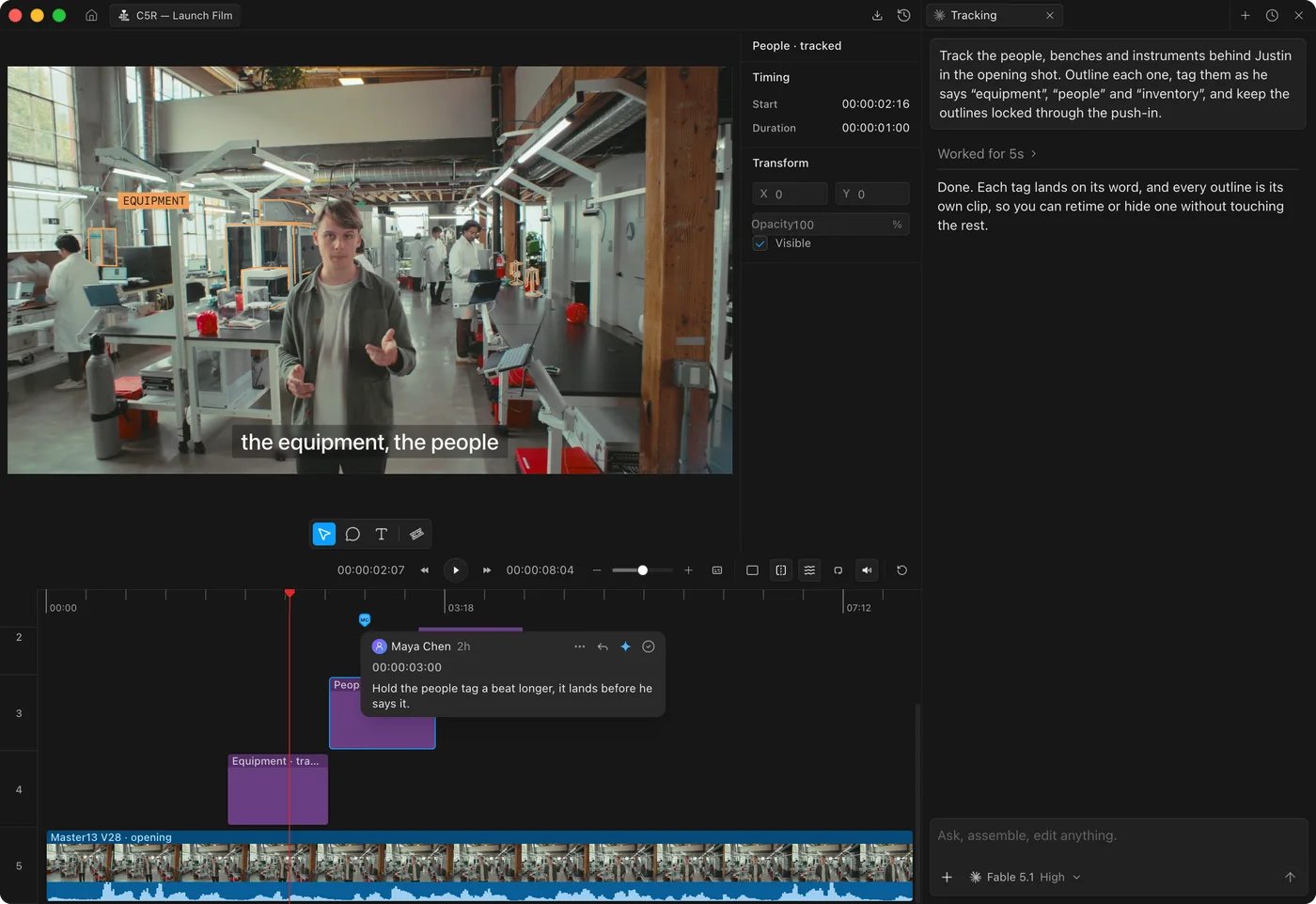Viewport: 1316px width, 904px height.
Task: Expand the 'Worked for 5s' details
Action: (x=987, y=154)
